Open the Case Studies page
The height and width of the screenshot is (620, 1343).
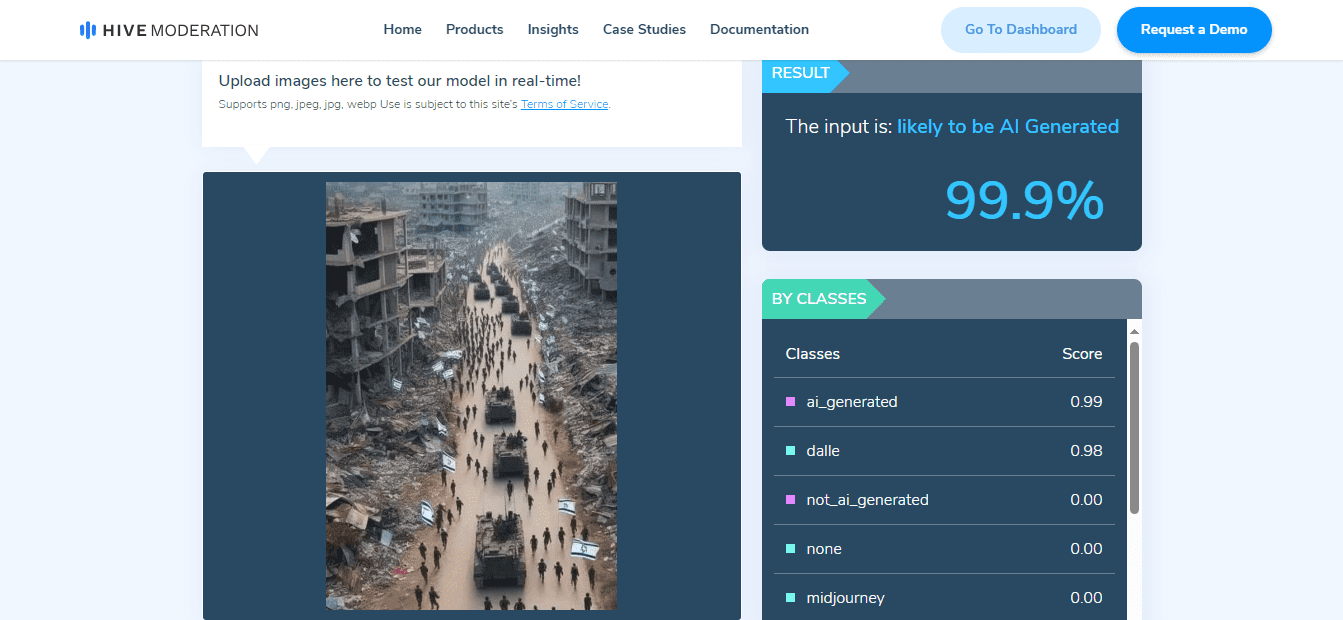pos(644,30)
